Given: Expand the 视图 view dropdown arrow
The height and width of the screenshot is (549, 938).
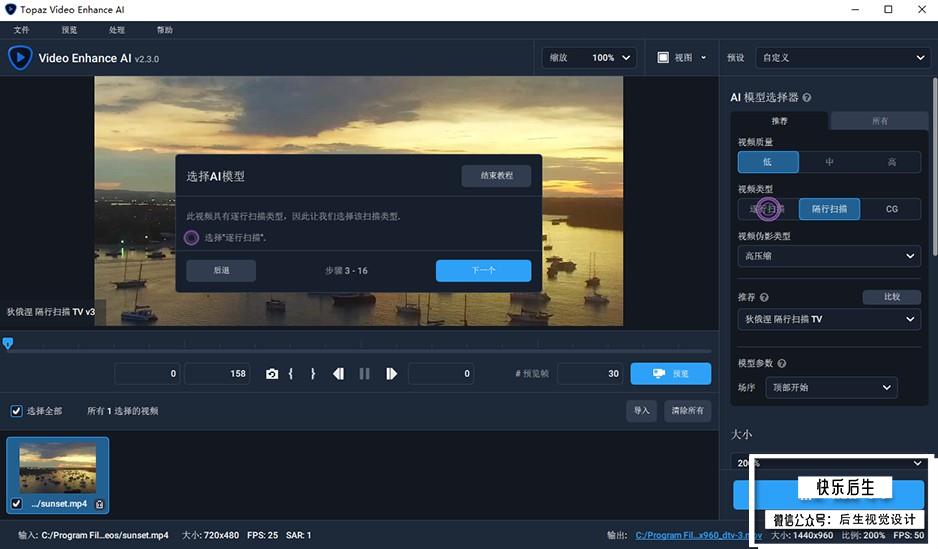Looking at the screenshot, I should point(704,57).
